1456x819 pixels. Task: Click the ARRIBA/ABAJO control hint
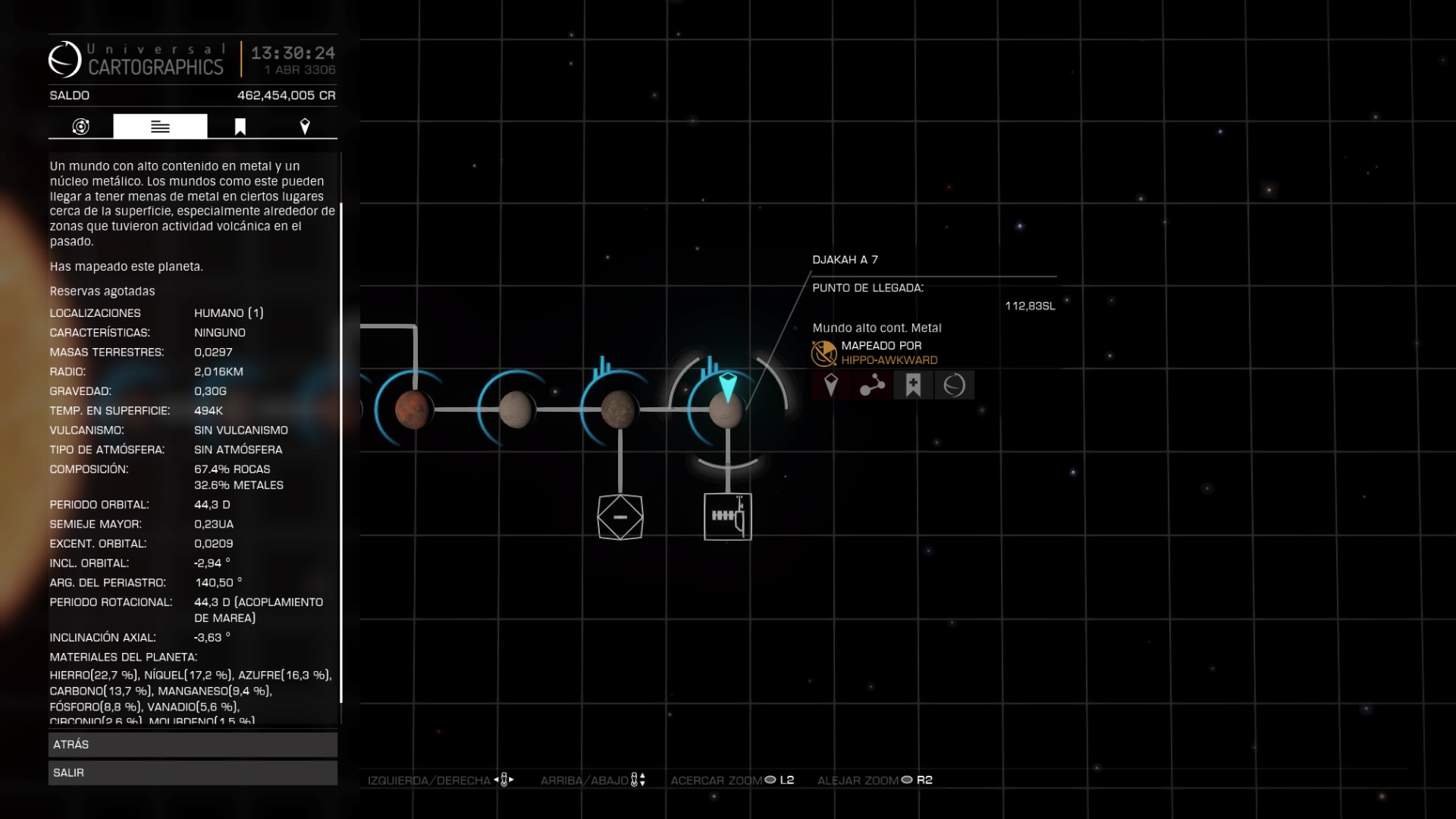tap(593, 780)
